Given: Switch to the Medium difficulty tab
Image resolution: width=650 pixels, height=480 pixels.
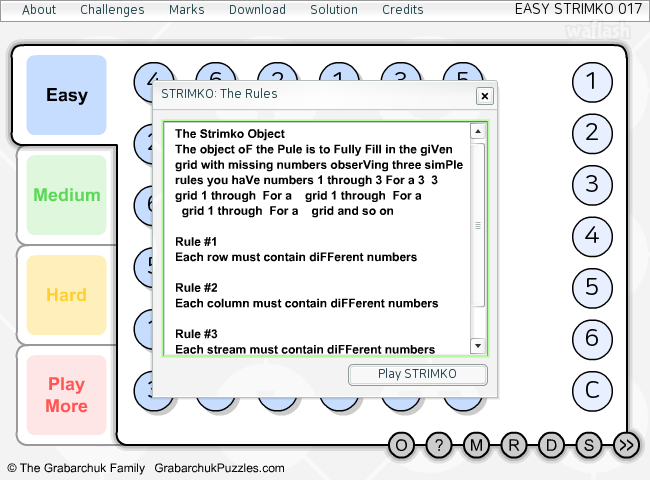Looking at the screenshot, I should coord(66,195).
